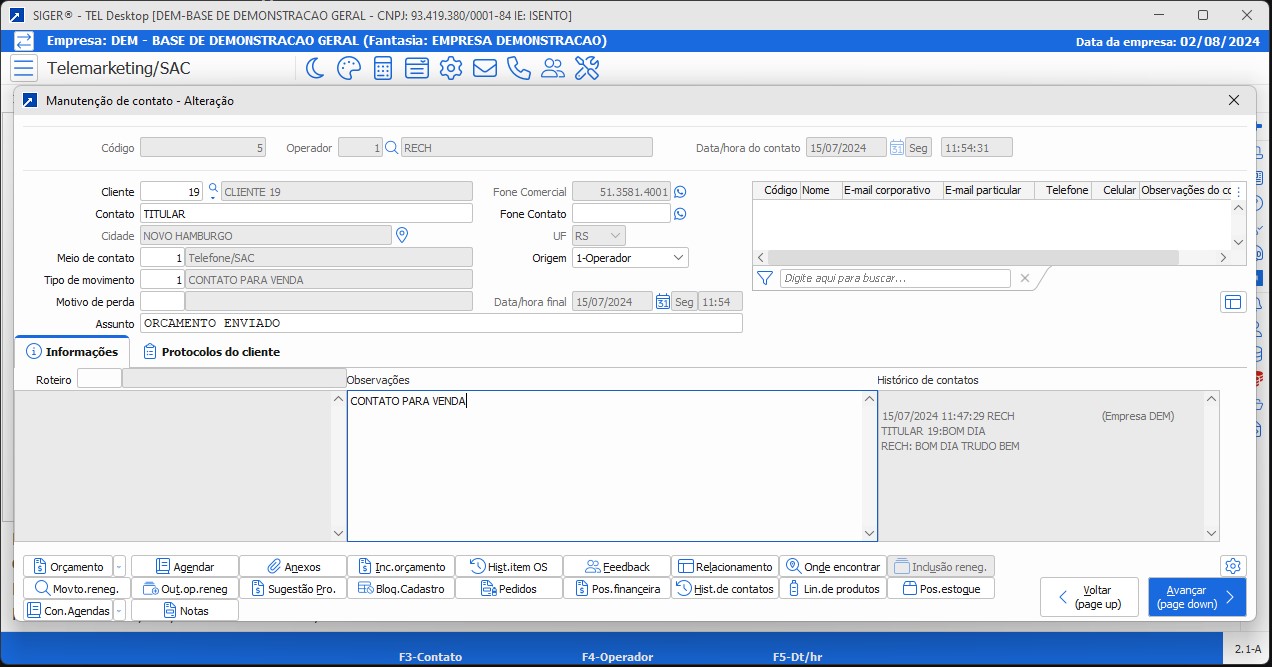Switch to Protocolos do cliente tab
Image resolution: width=1272 pixels, height=667 pixels.
pyautogui.click(x=211, y=352)
